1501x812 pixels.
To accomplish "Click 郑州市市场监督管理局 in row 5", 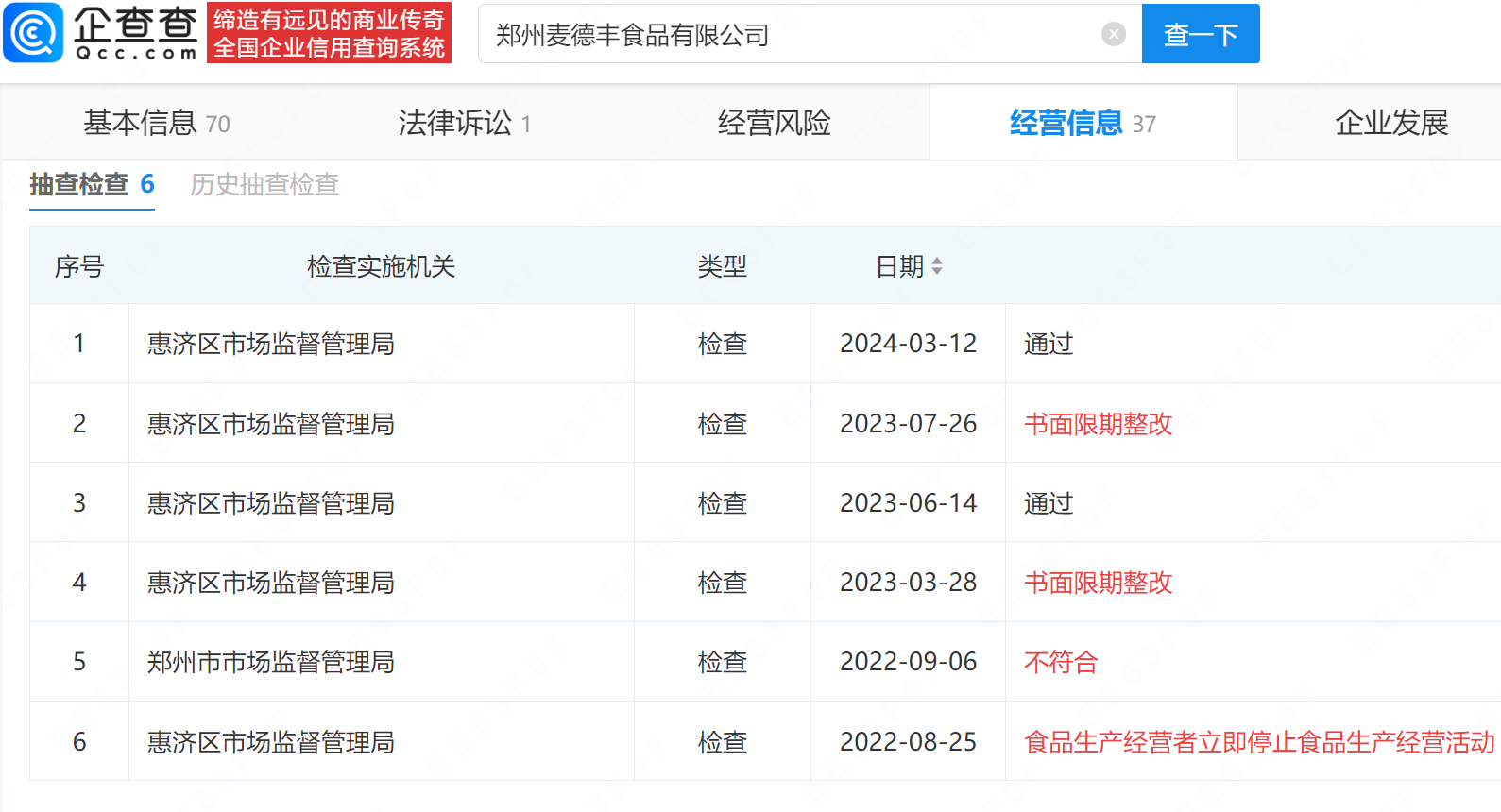I will [270, 662].
